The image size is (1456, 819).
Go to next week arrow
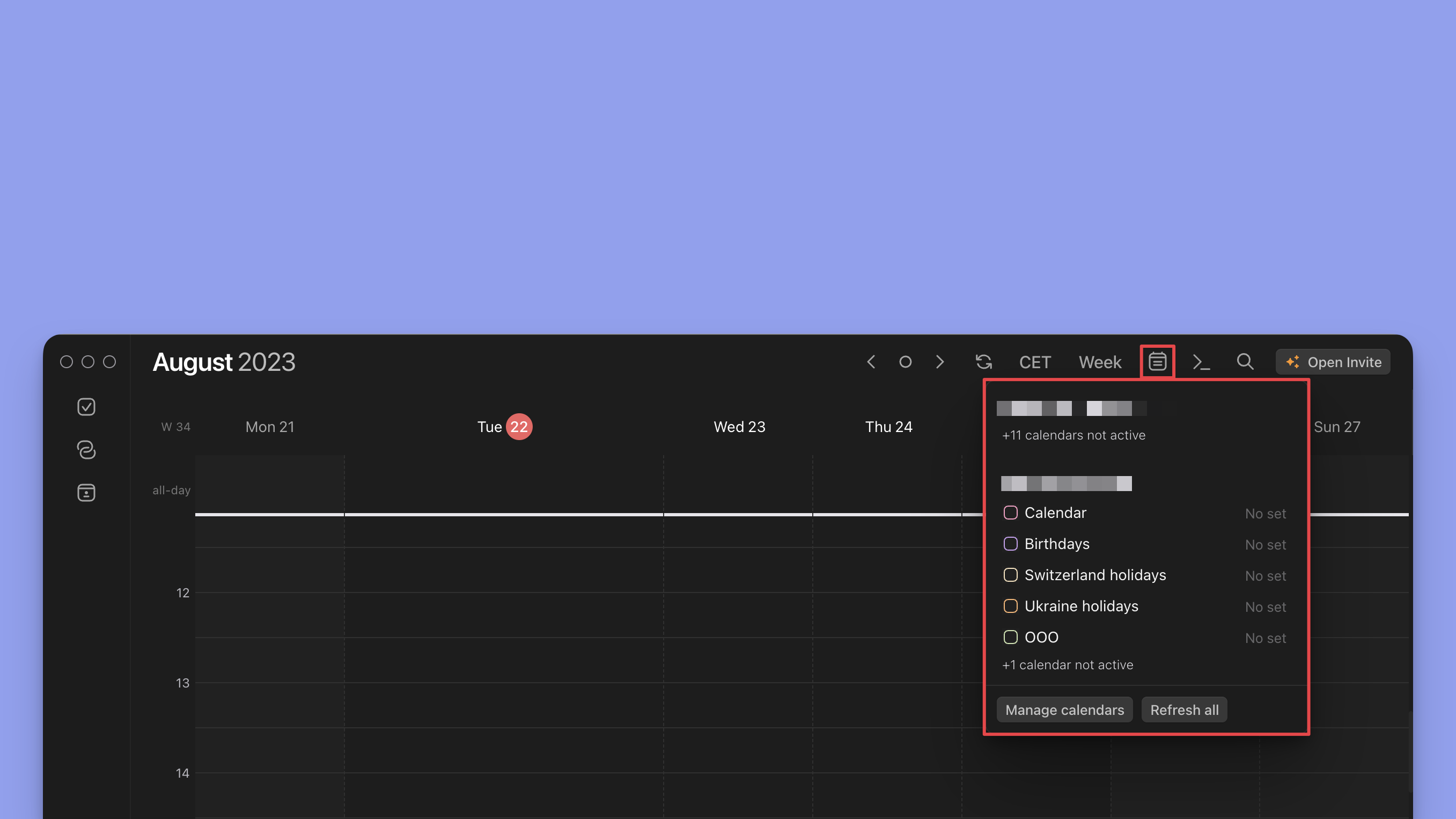(x=940, y=362)
